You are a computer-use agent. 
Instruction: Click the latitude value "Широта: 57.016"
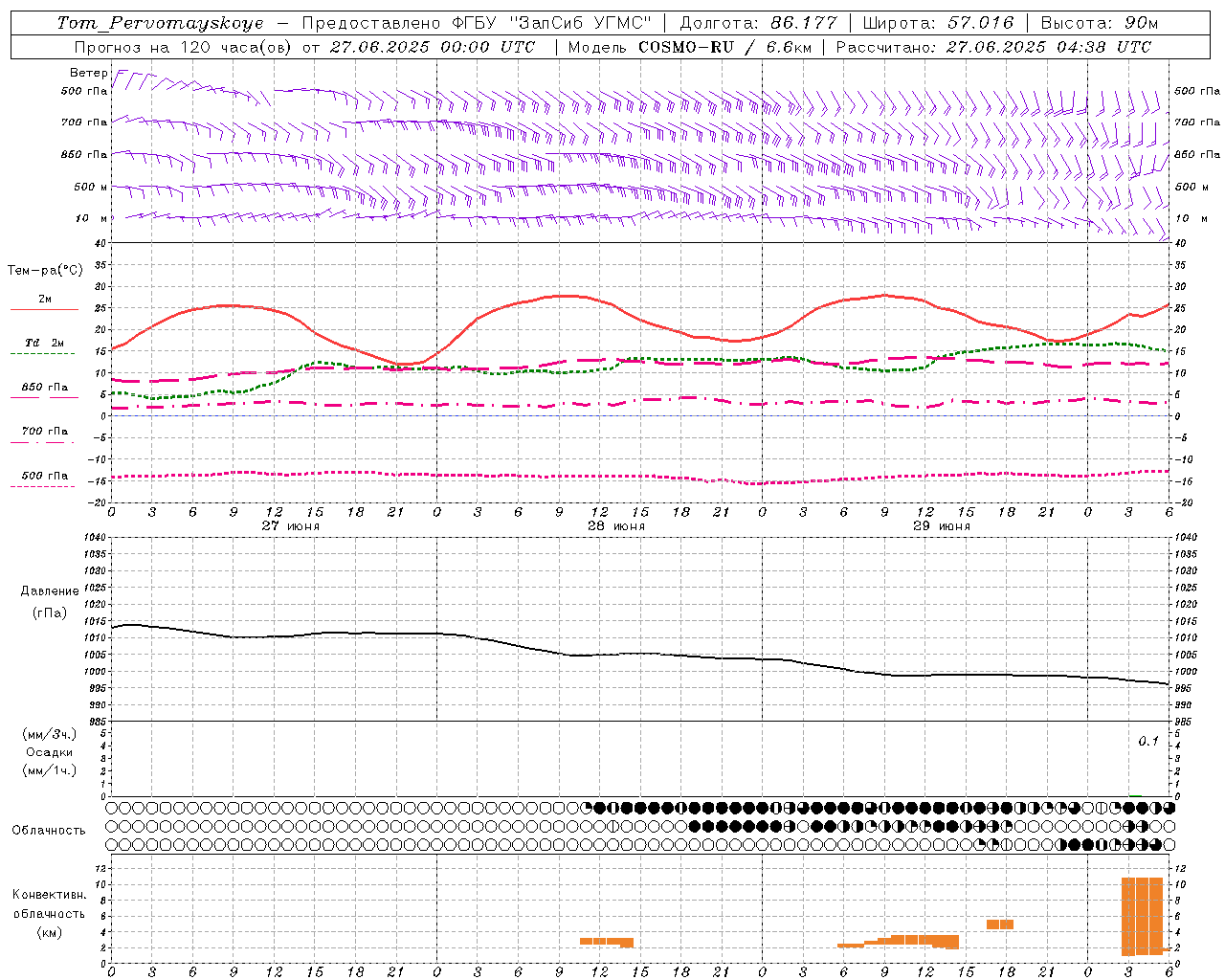tap(938, 23)
